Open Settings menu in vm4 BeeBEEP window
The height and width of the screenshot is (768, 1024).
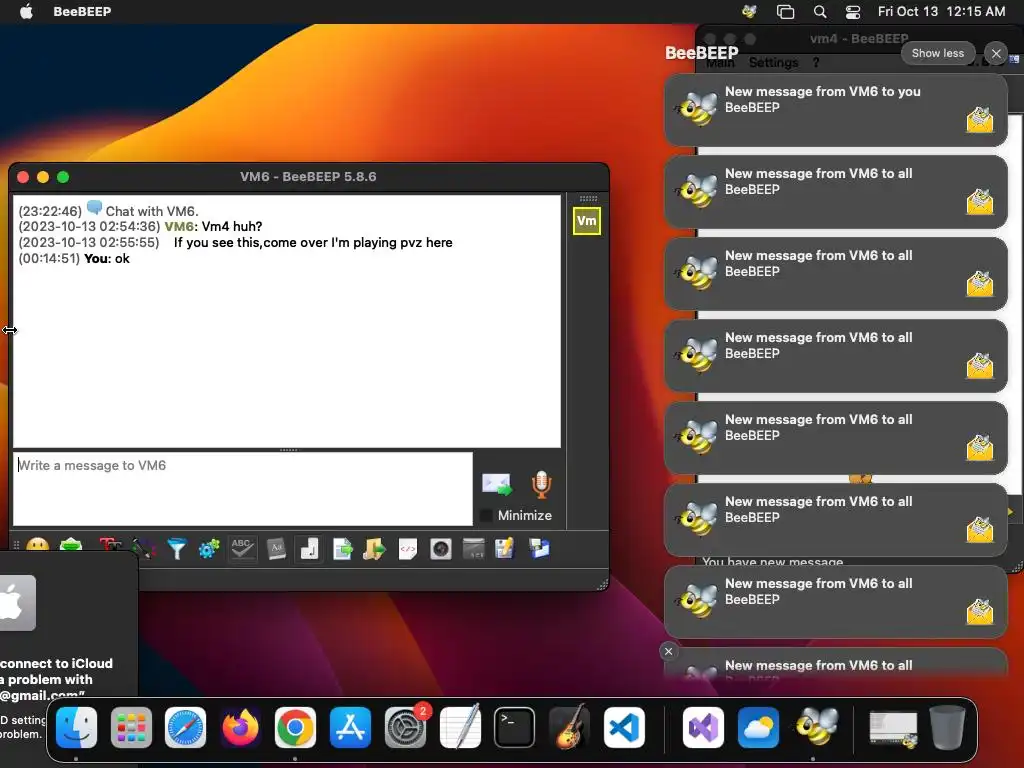tap(773, 63)
